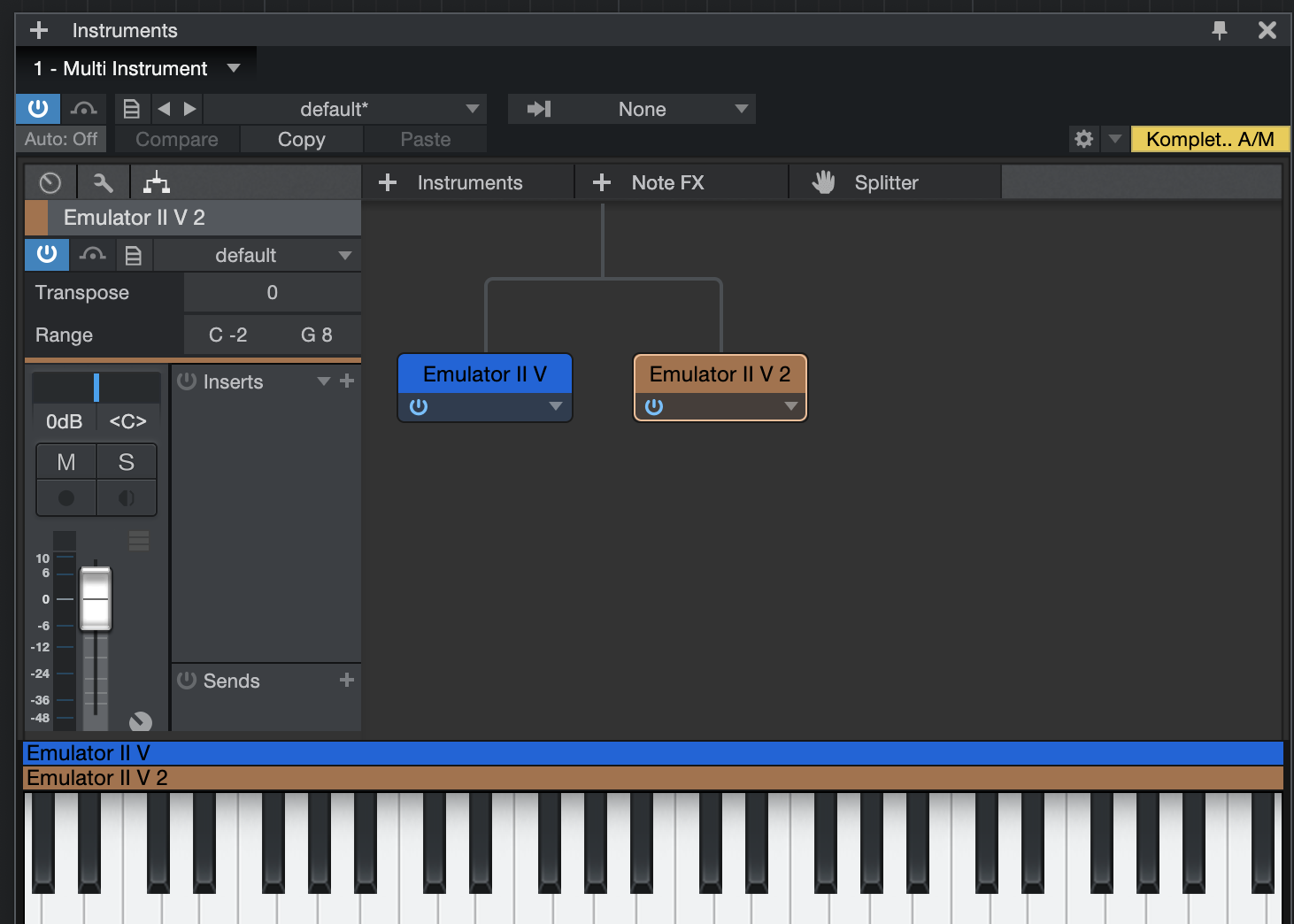Screen dimensions: 1294x924
Task: Go to the next preset arrow
Action: 189,109
